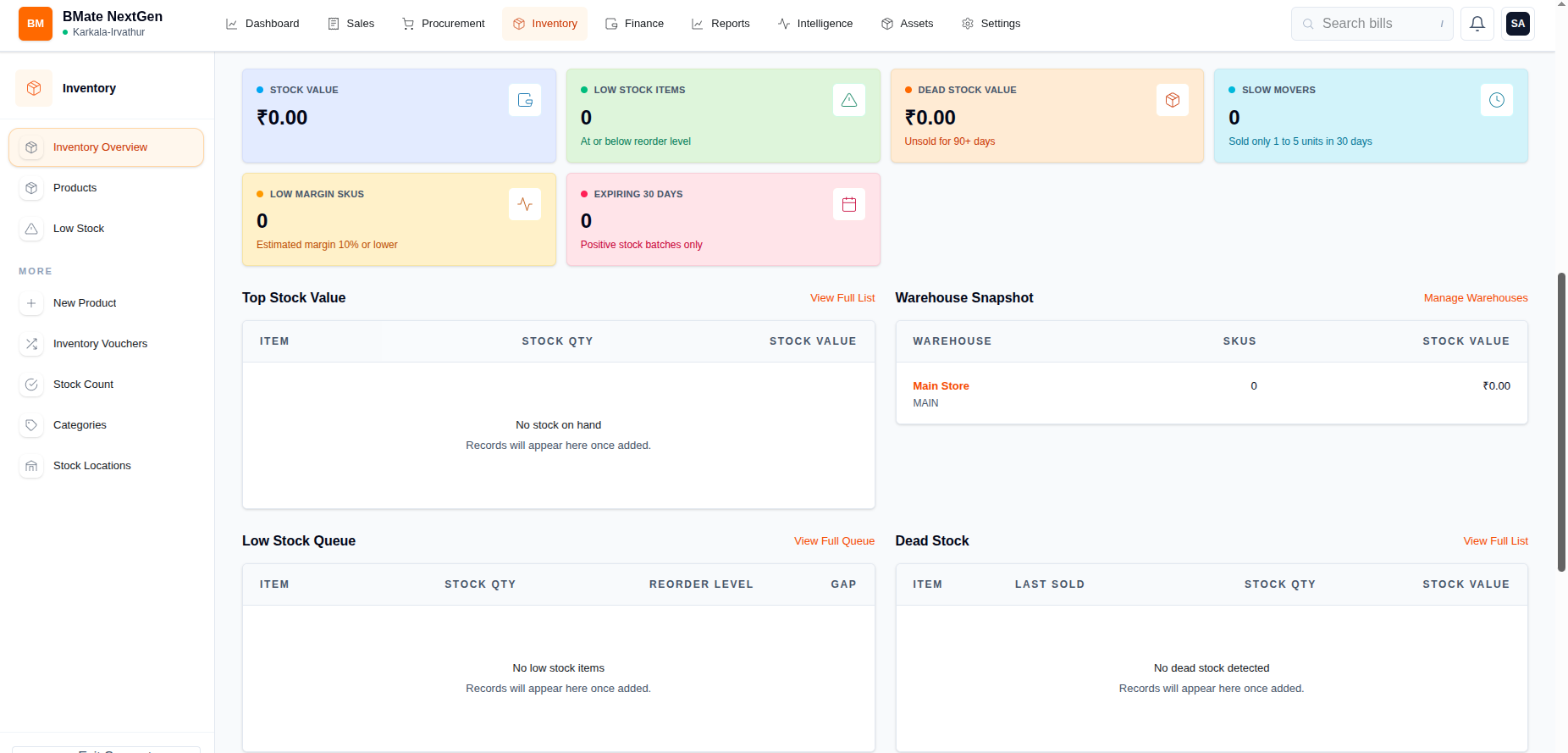Click the Low Stock triangle sidebar icon
Viewport: 1568px width, 753px height.
click(31, 229)
